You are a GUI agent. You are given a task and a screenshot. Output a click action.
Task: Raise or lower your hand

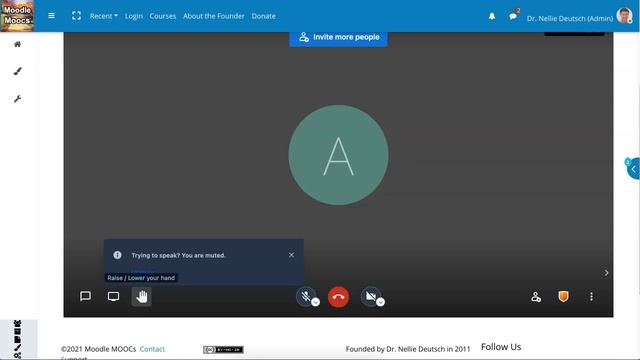click(x=142, y=297)
